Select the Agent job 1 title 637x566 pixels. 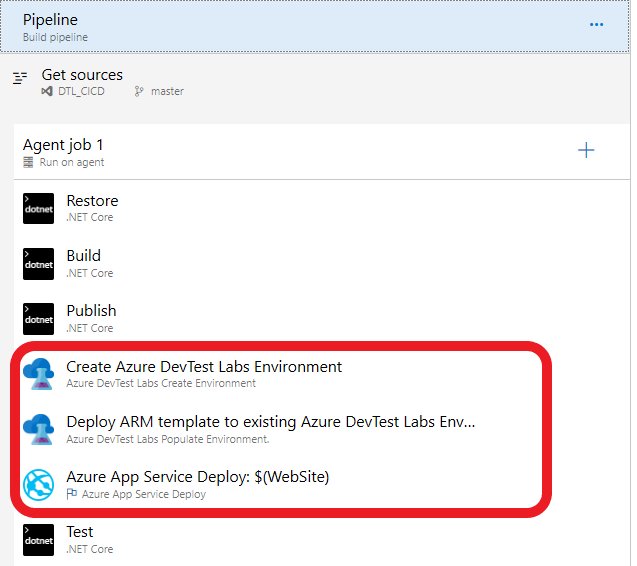pyautogui.click(x=63, y=145)
